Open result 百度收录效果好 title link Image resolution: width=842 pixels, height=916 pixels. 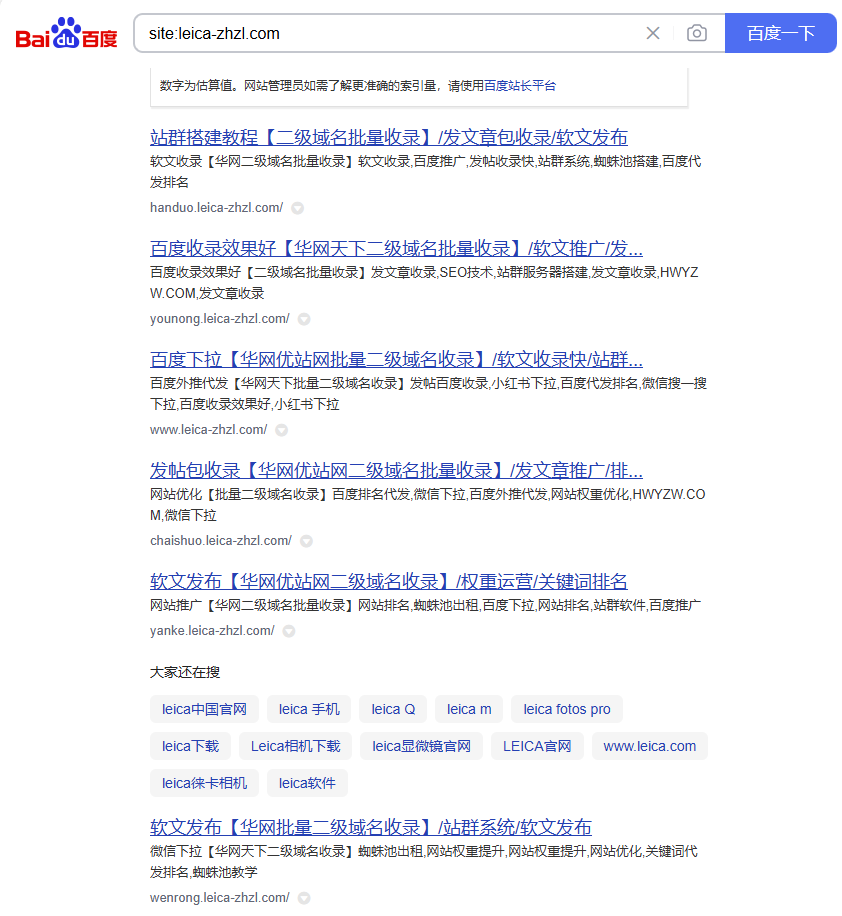[x=396, y=248]
